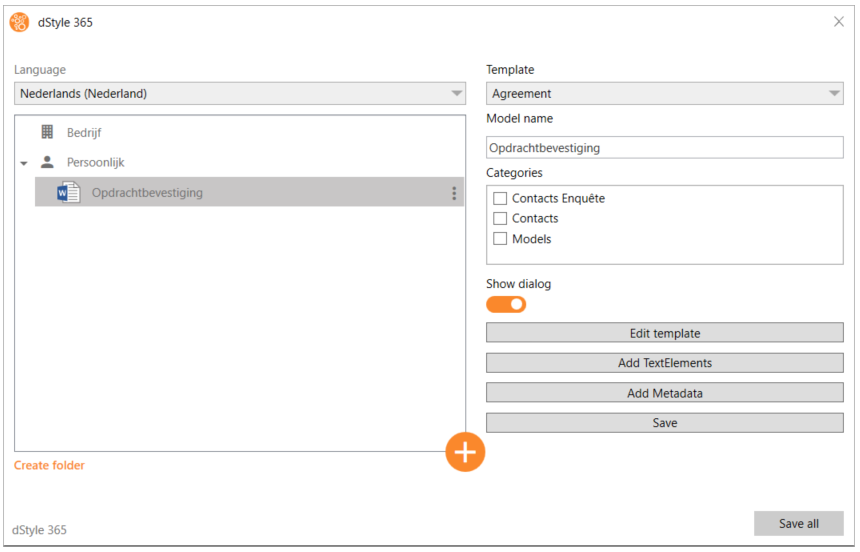Screen dimensions: 860x552
Task: Close the dStyle 365 dialog
Action: 839,22
